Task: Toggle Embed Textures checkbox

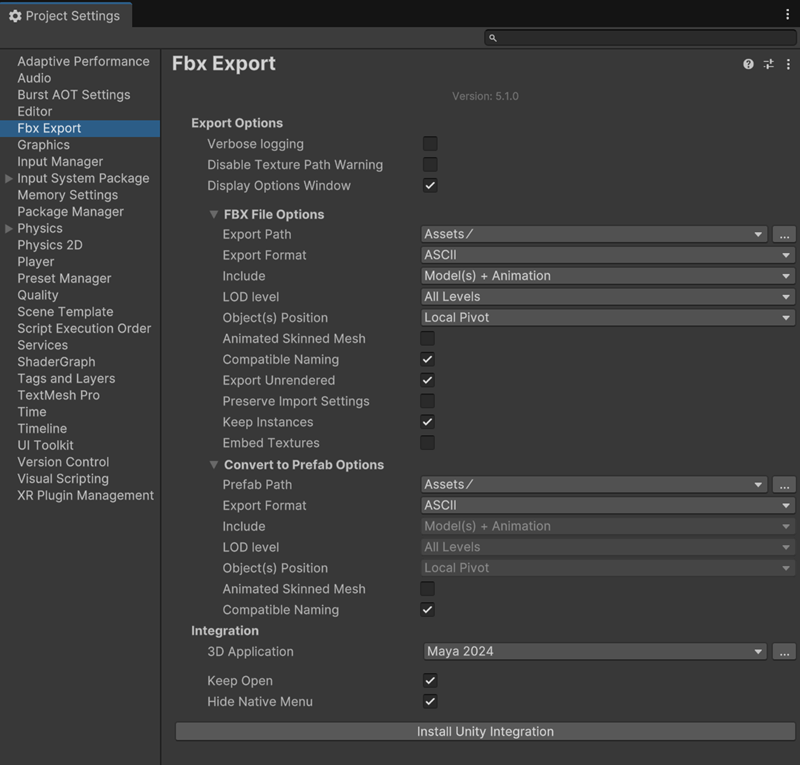Action: 427,443
